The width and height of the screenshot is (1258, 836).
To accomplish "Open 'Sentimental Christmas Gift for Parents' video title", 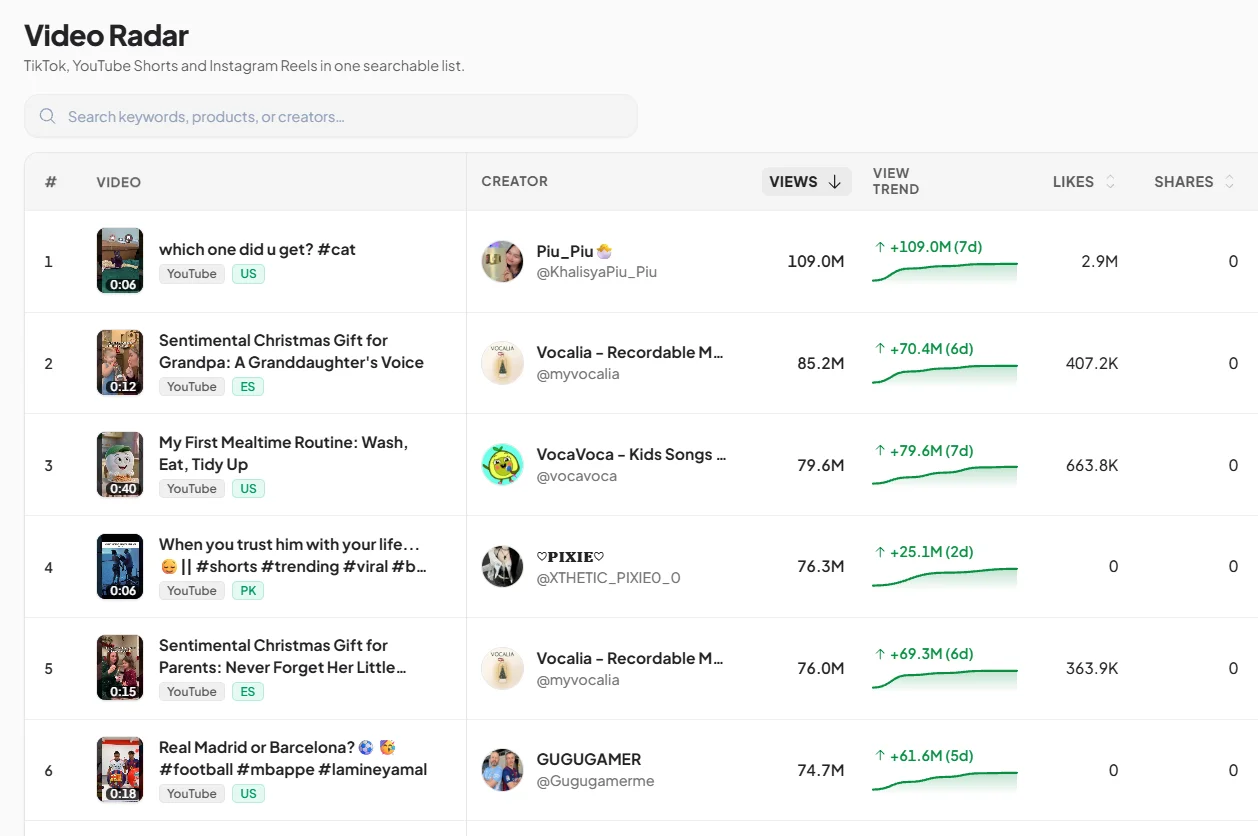I will pyautogui.click(x=283, y=656).
